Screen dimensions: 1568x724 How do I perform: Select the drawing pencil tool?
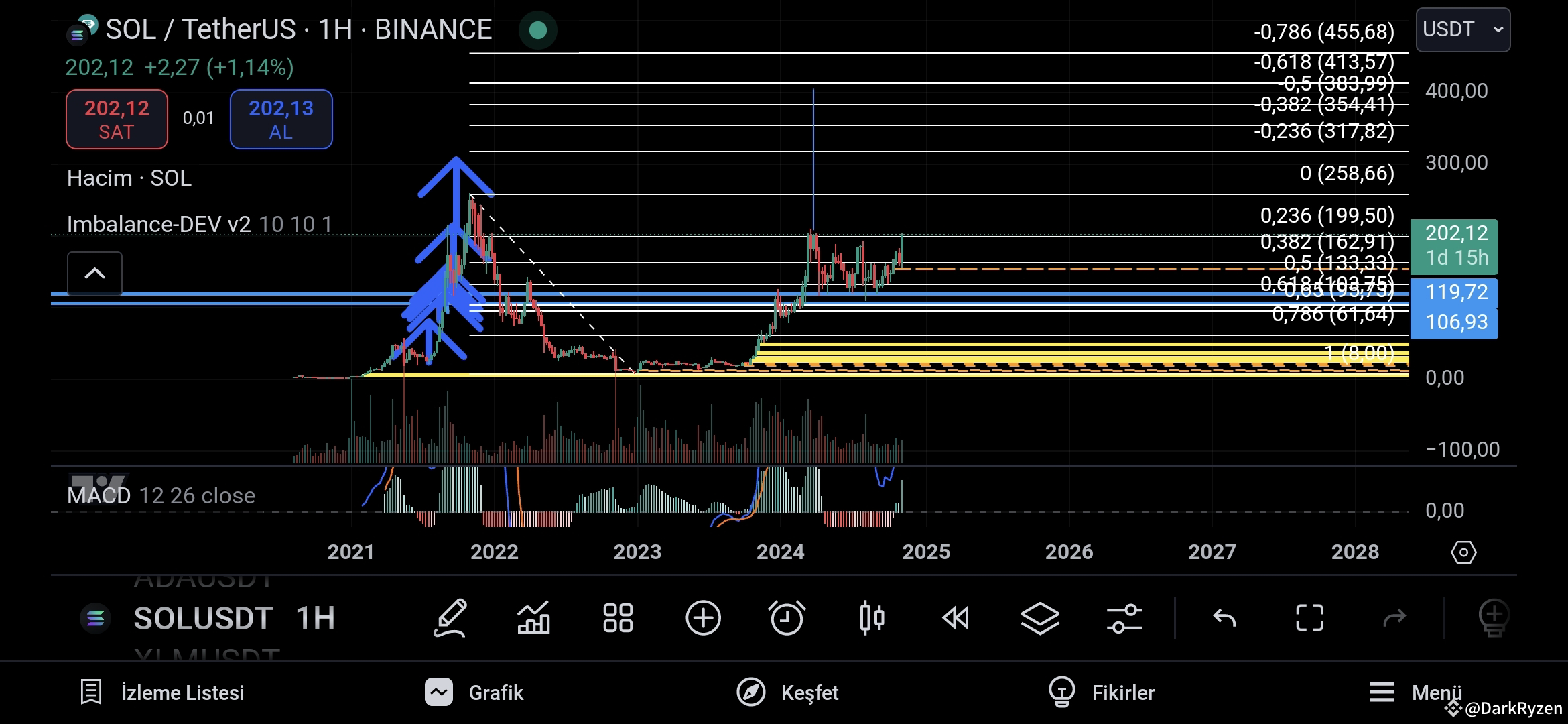coord(450,617)
